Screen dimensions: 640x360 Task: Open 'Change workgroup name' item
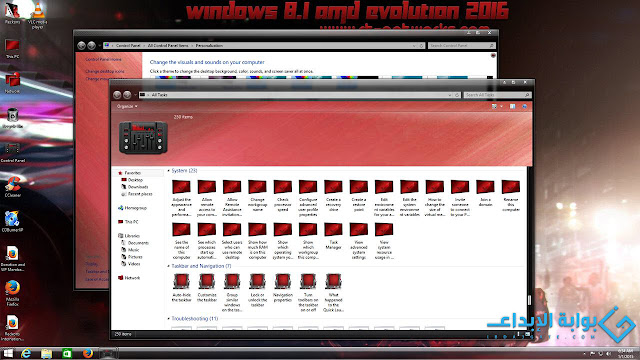click(257, 196)
